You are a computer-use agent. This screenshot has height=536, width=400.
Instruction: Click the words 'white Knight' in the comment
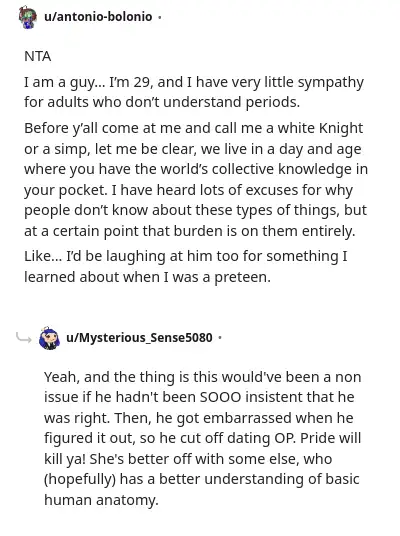pos(320,128)
